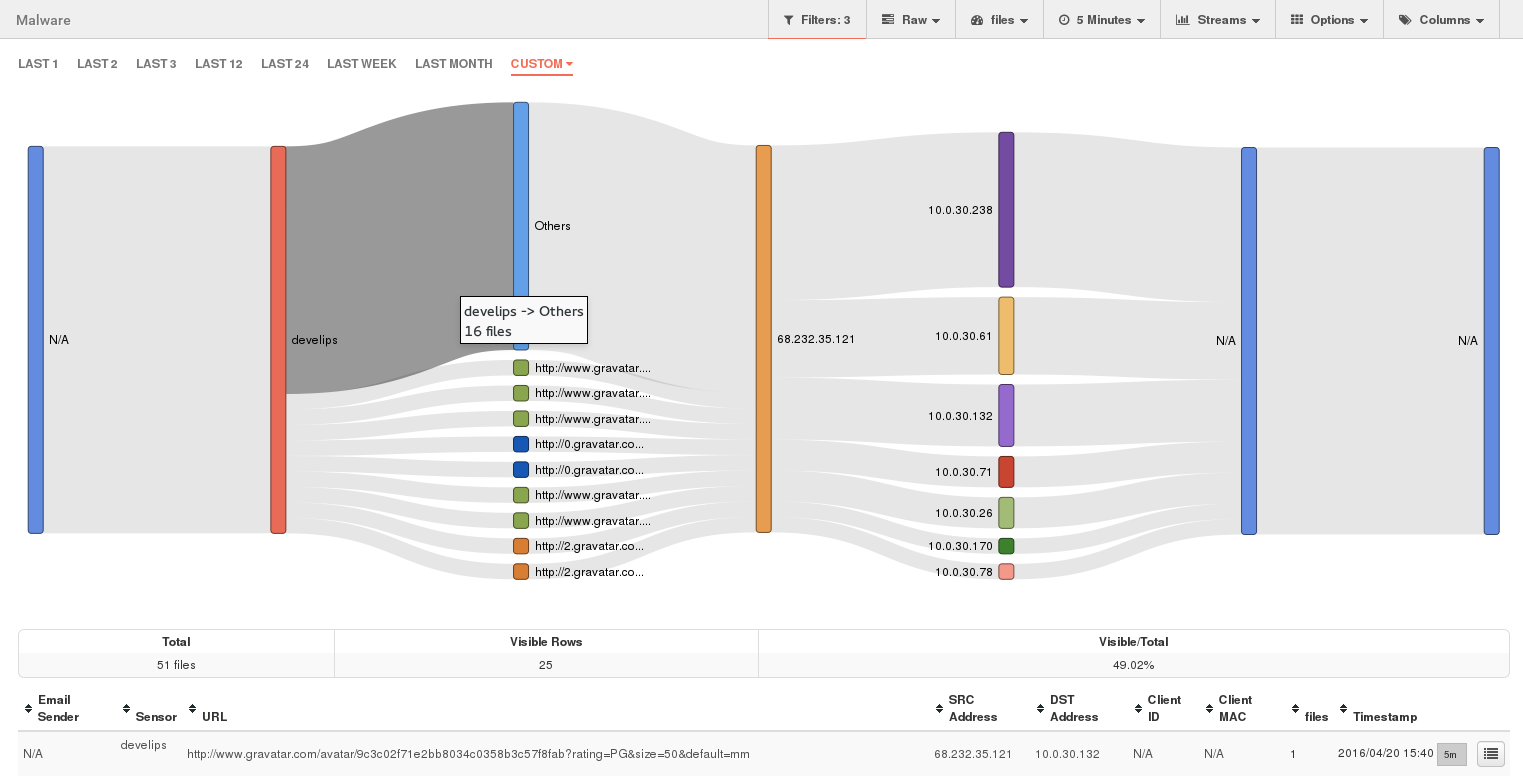Sort table by URL column arrows
Image resolution: width=1523 pixels, height=776 pixels.
[x=194, y=708]
